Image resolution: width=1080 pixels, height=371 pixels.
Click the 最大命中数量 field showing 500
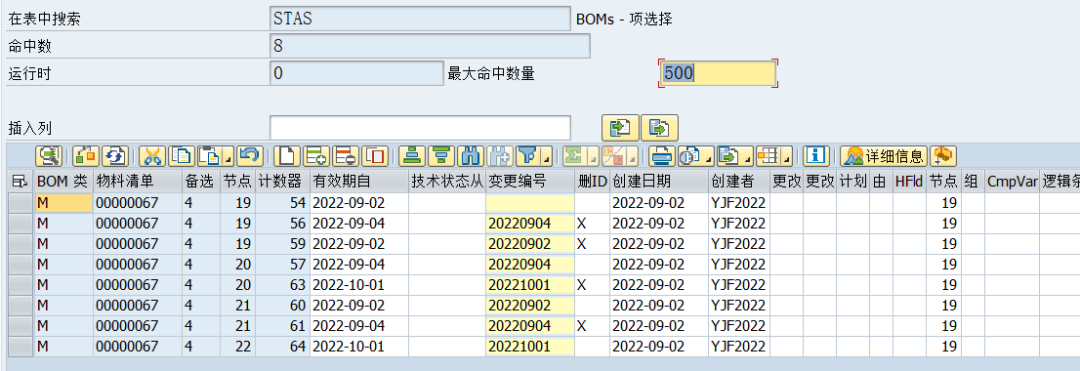(x=718, y=73)
